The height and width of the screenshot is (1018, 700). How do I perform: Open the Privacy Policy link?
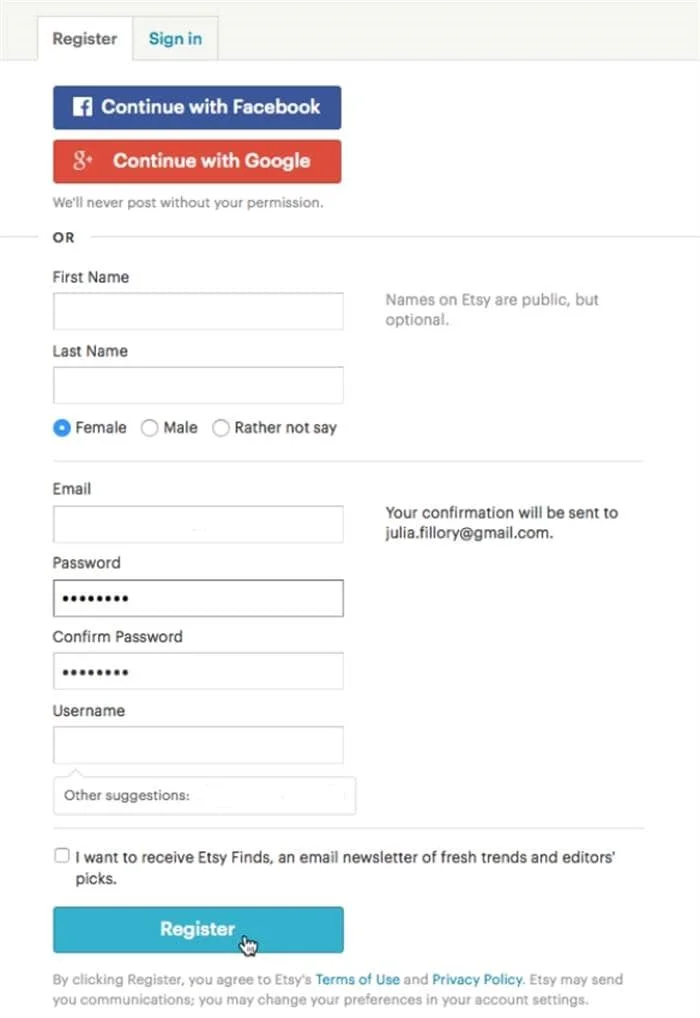point(477,979)
